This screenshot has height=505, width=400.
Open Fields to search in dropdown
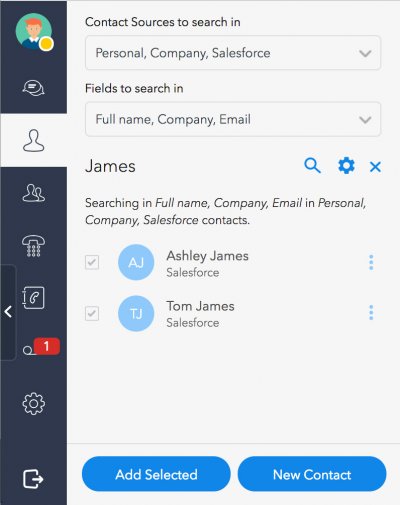[233, 119]
